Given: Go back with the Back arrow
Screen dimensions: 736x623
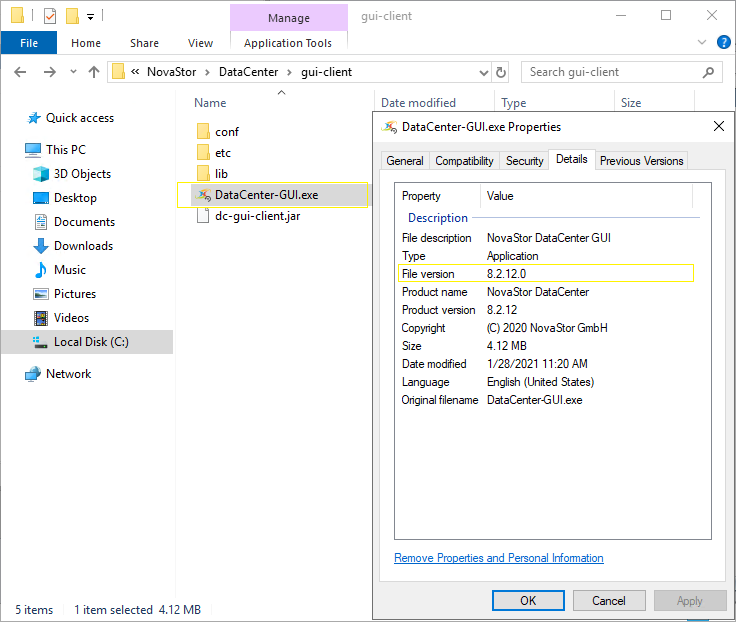Looking at the screenshot, I should click(x=20, y=72).
